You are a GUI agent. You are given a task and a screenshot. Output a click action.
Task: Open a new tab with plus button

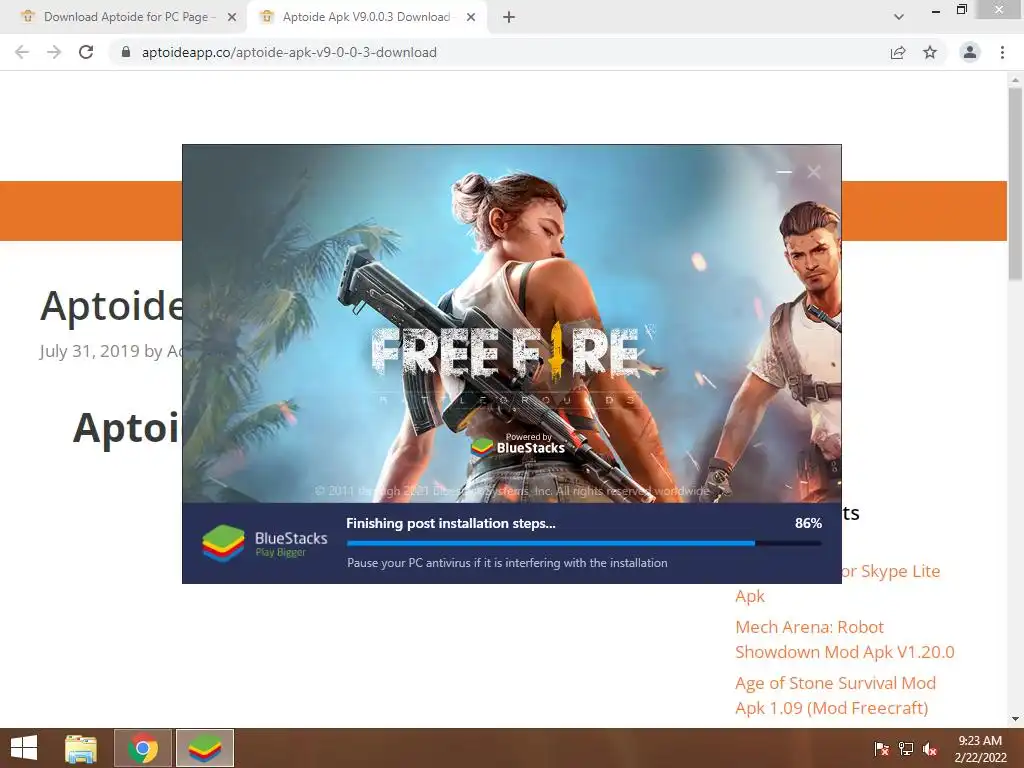[x=509, y=17]
